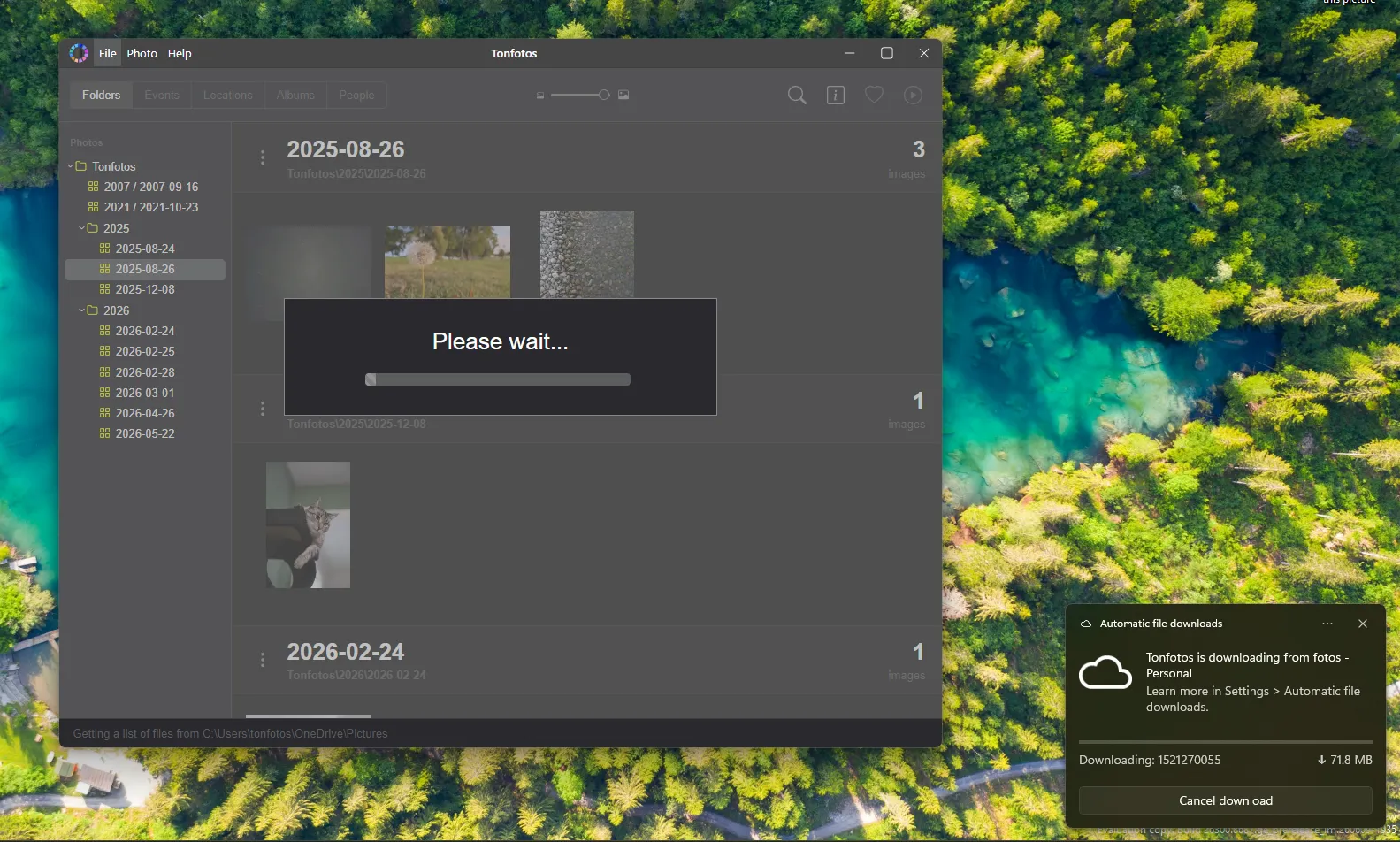Click the 71.8 MB download size

[x=1345, y=760]
